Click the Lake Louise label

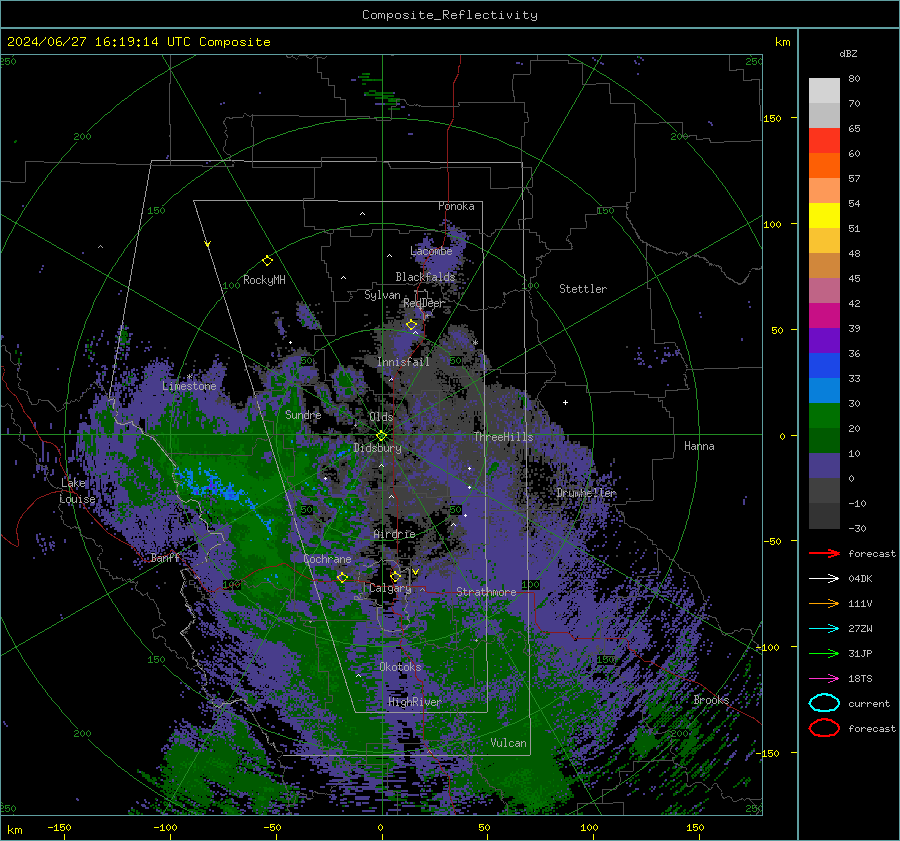[x=77, y=491]
